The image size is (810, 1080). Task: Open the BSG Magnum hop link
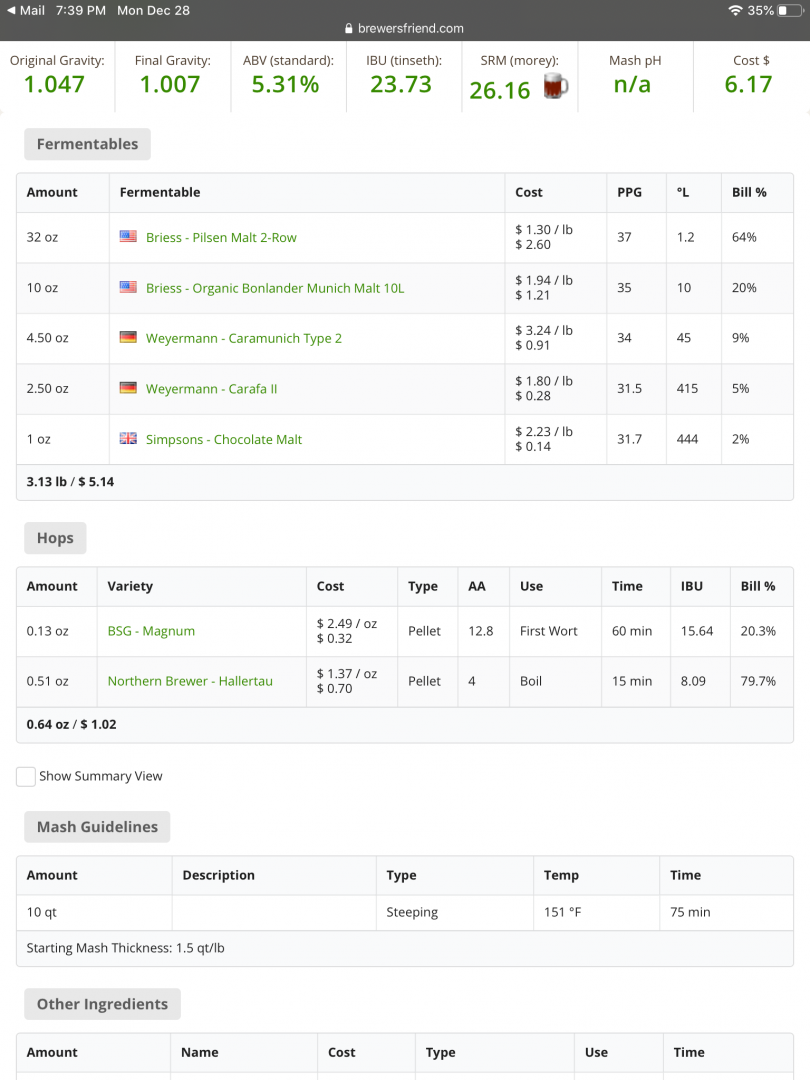[x=151, y=631]
